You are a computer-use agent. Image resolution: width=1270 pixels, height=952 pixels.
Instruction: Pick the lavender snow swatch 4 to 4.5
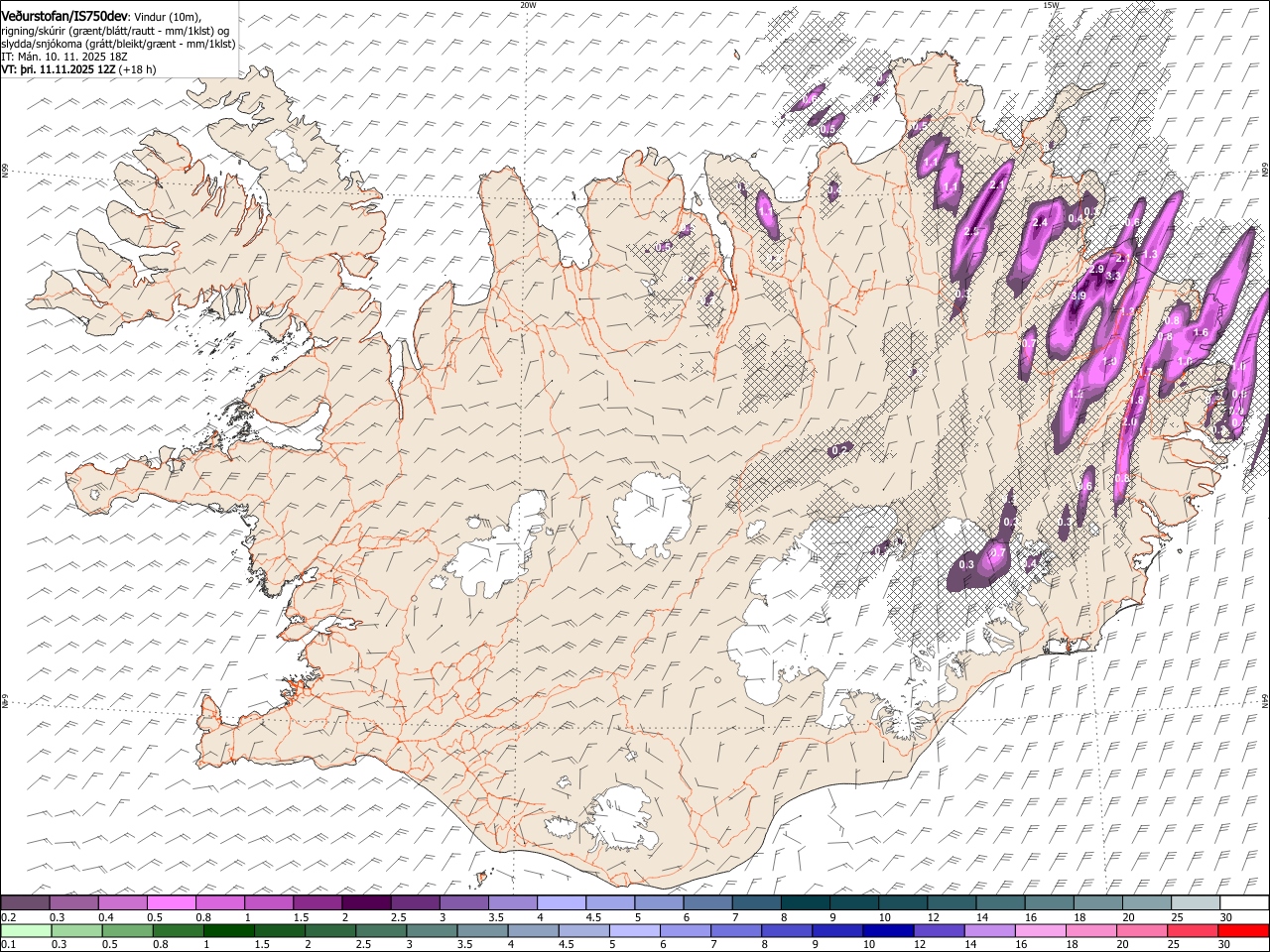[x=561, y=902]
